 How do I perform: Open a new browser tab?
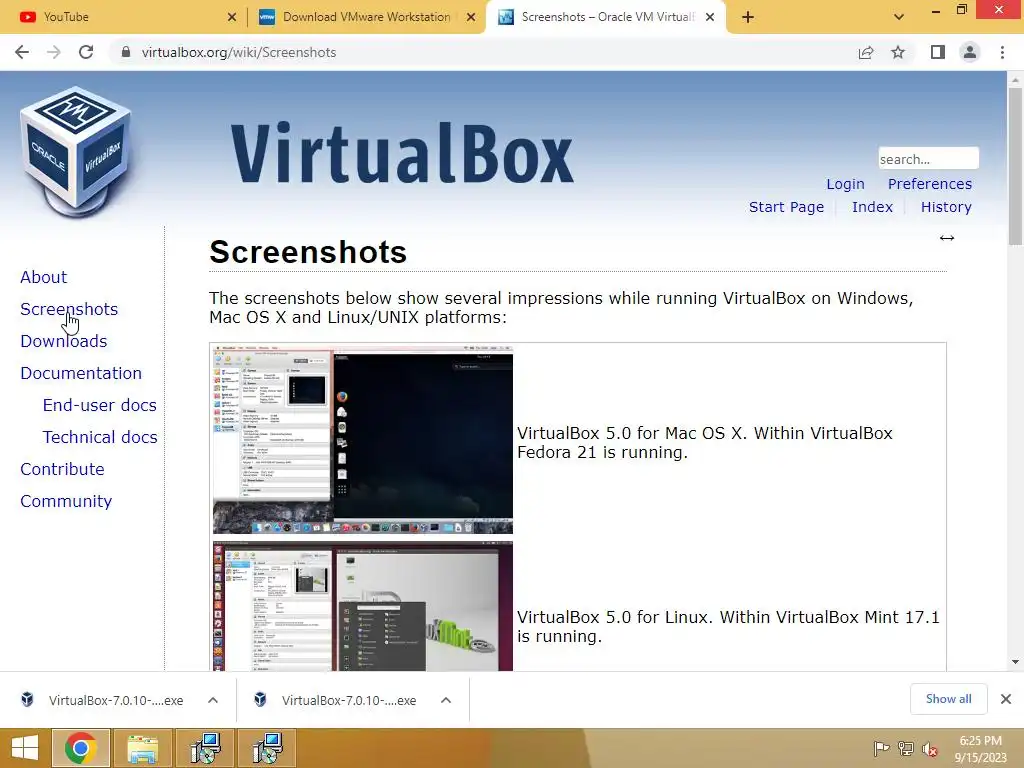point(748,17)
